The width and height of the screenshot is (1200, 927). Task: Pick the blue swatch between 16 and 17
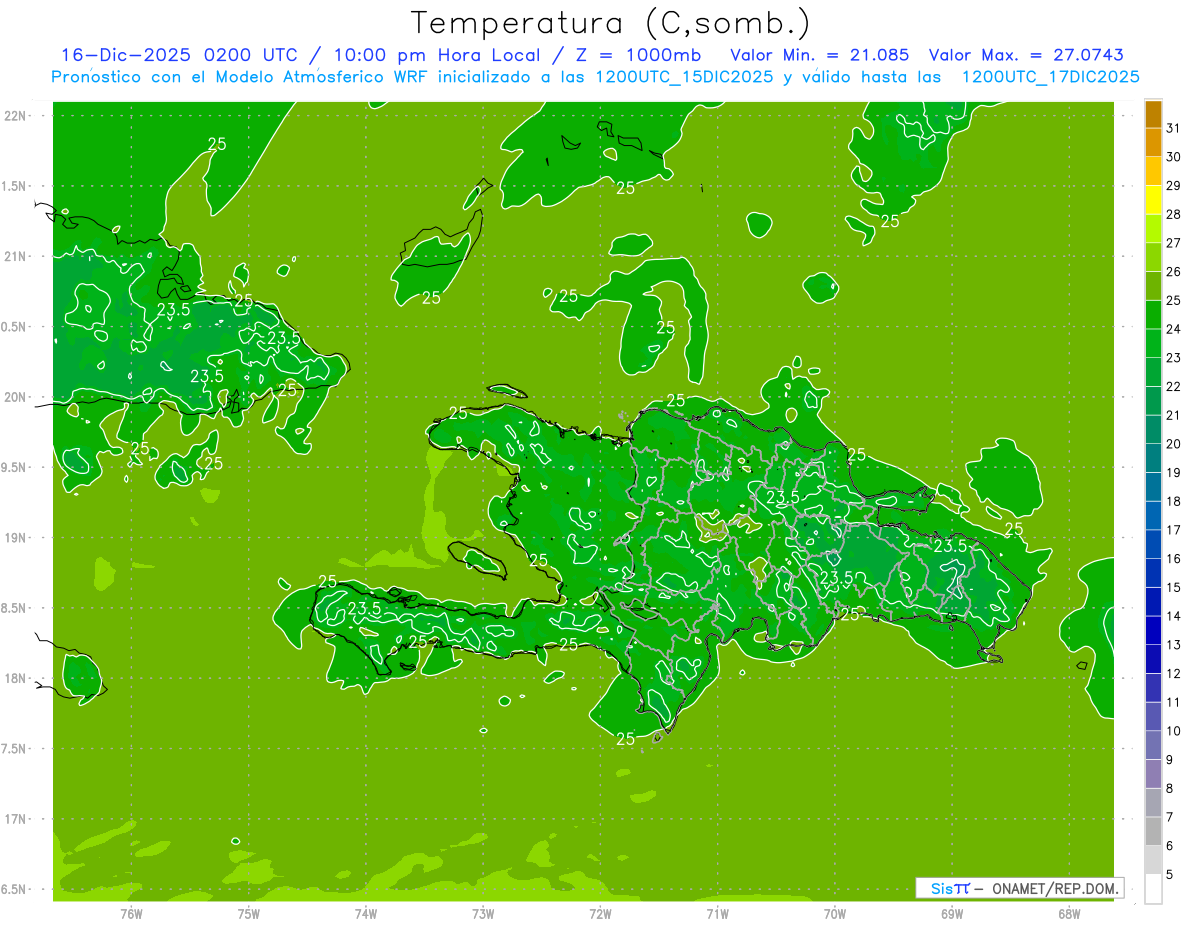click(1154, 544)
